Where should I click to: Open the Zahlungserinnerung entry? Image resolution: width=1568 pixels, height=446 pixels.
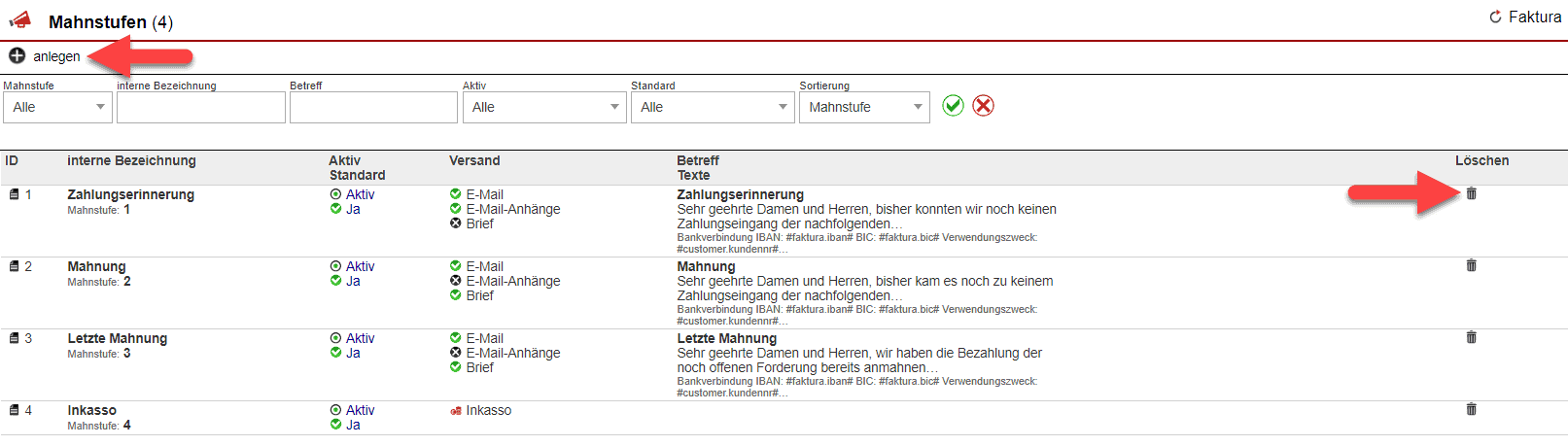coord(130,194)
